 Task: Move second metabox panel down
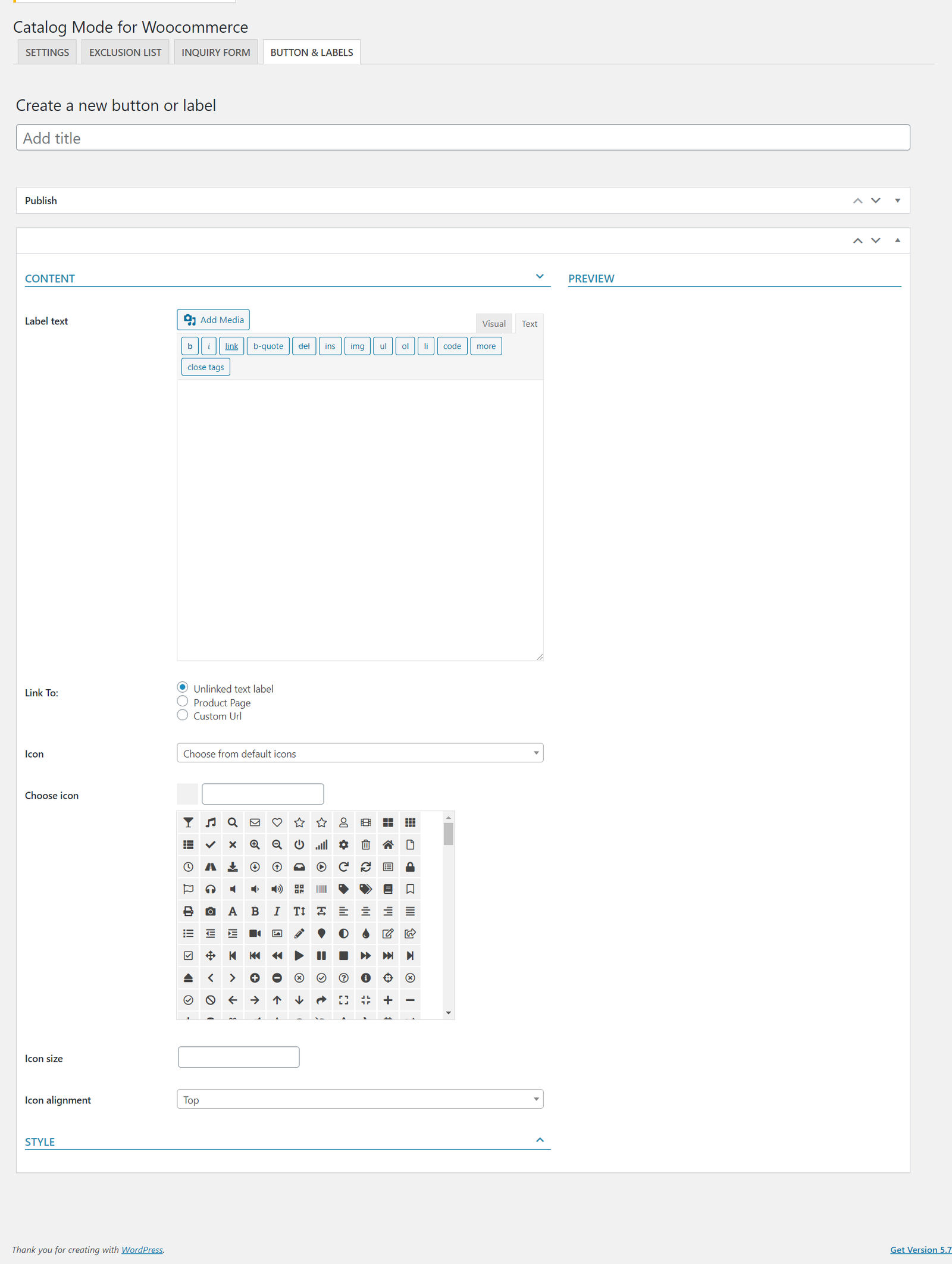pos(875,240)
